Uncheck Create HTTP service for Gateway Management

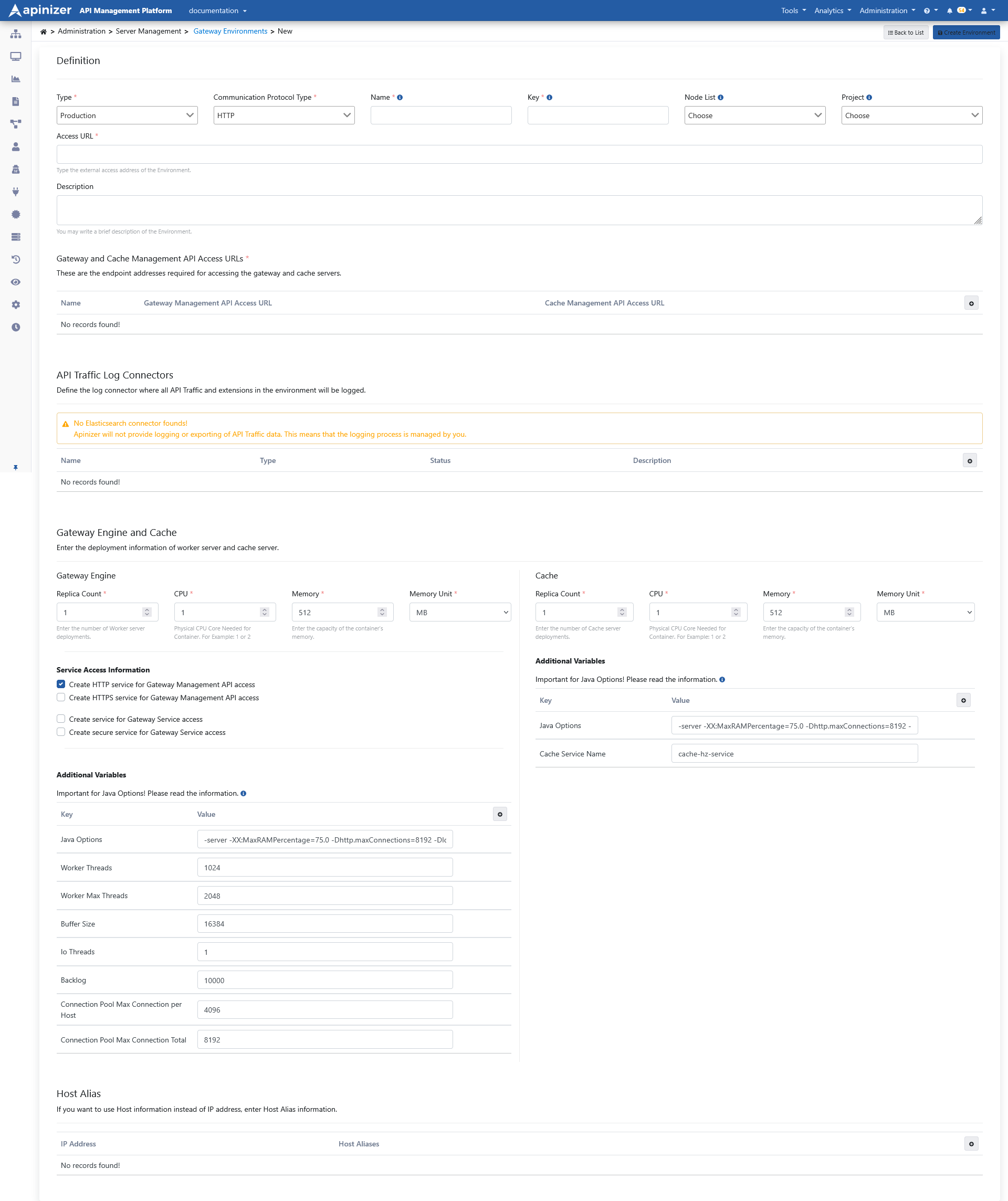click(x=61, y=684)
